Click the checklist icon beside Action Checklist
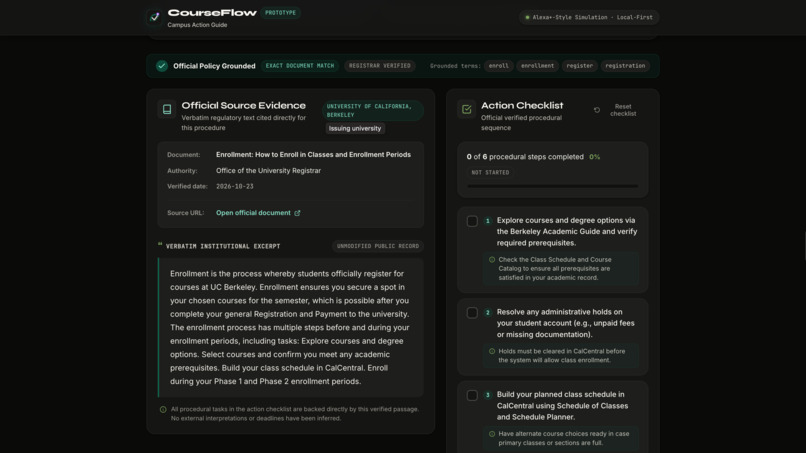Image resolution: width=806 pixels, height=453 pixels. (x=467, y=109)
